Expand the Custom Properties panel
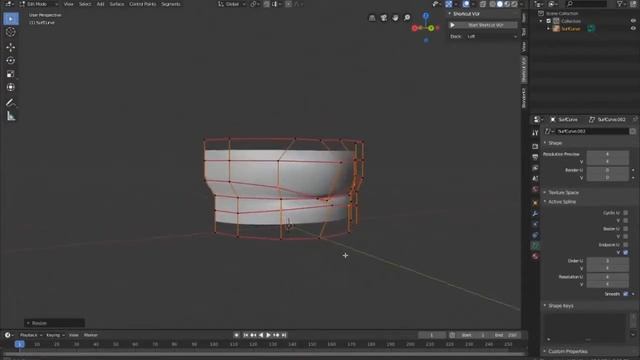This screenshot has height=360, width=640. [567, 351]
